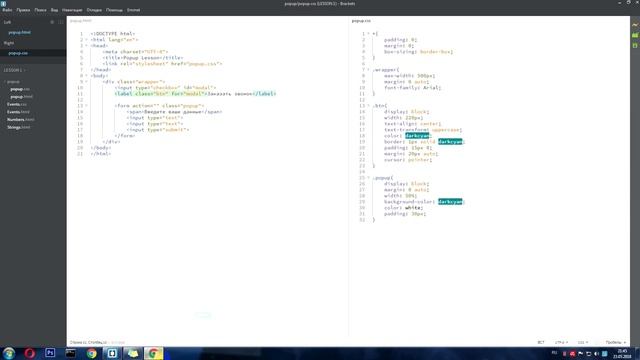This screenshot has width=640, height=360.
Task: Open the Навигация menu
Action: [x=72, y=10]
